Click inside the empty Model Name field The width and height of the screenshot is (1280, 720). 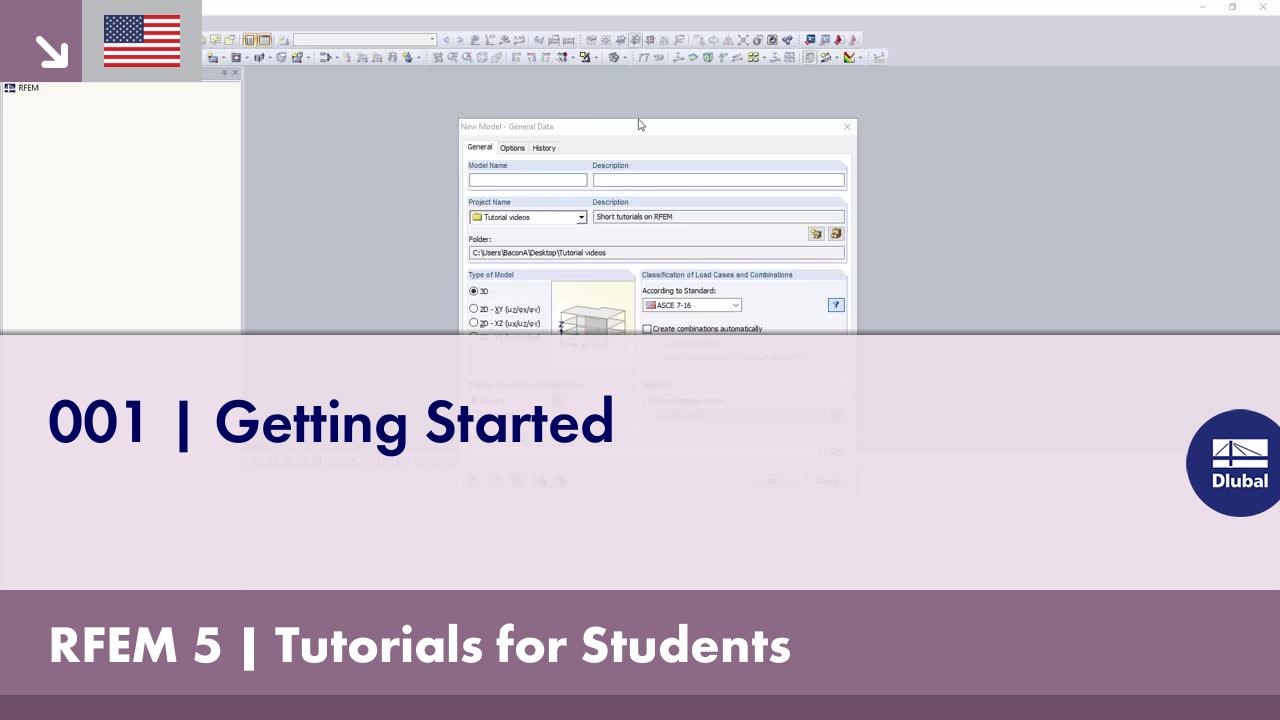tap(527, 180)
